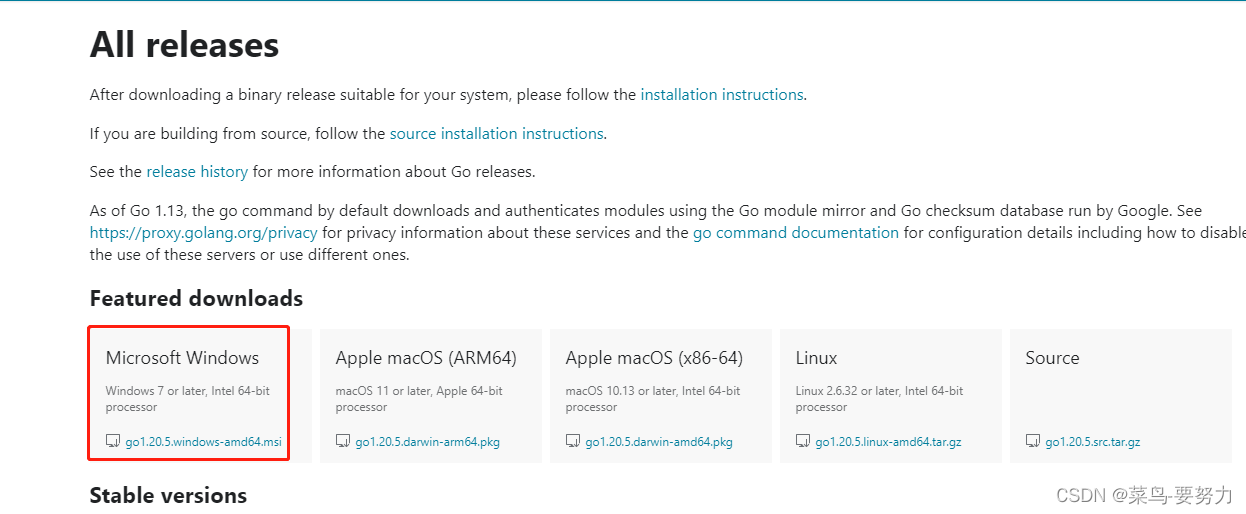Click the 'Linux 2.6.32 or later' description text
Viewport: 1246px width, 514px height.
[880, 399]
